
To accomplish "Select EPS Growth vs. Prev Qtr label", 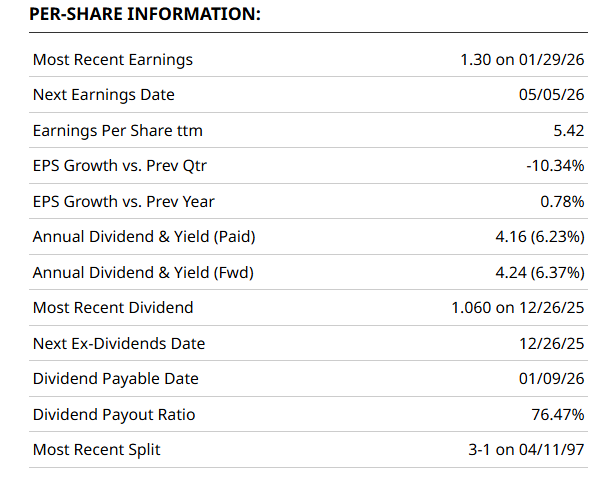I will 120,166.
